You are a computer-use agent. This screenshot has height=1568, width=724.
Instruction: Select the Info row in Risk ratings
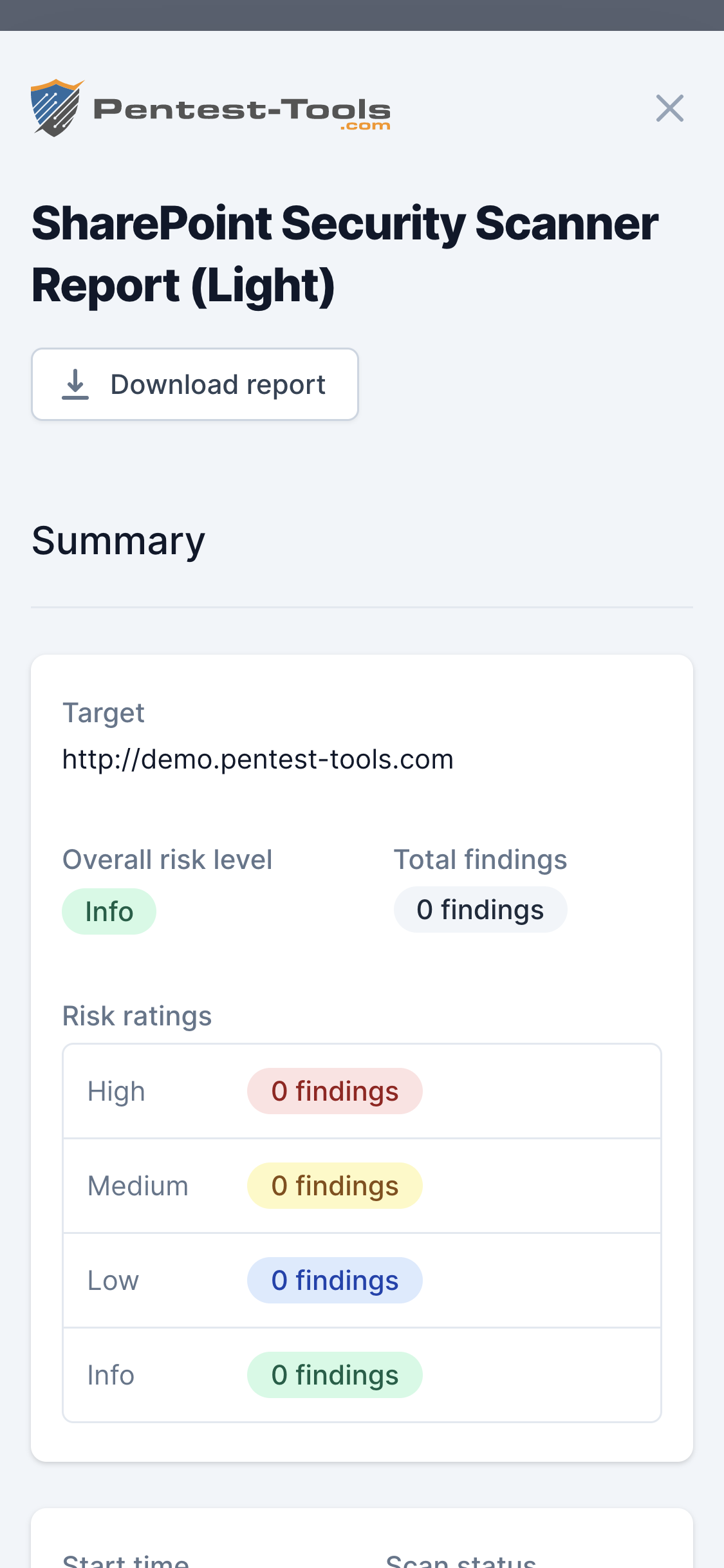(x=110, y=1374)
